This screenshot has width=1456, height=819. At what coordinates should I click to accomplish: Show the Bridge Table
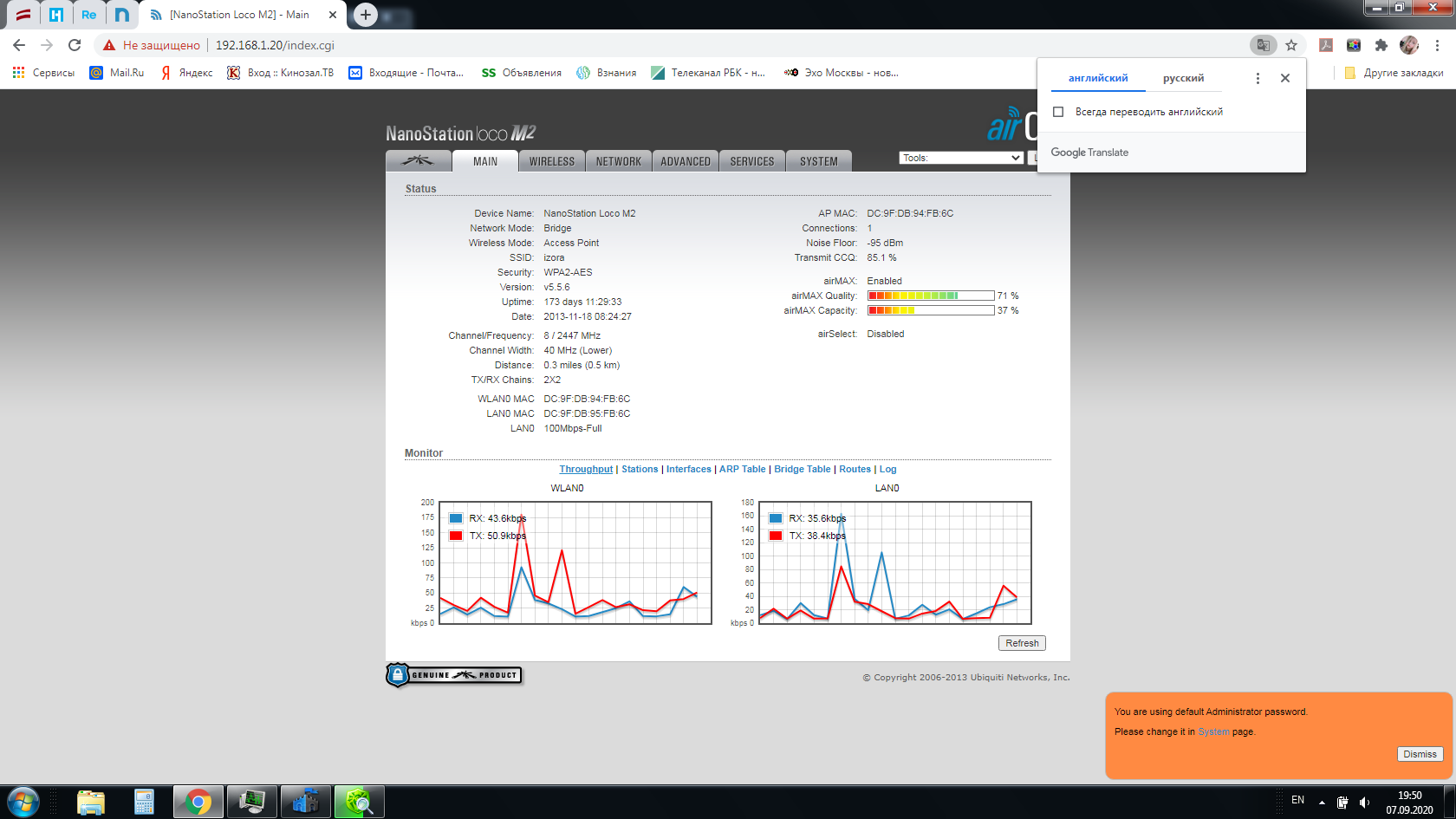coord(803,469)
